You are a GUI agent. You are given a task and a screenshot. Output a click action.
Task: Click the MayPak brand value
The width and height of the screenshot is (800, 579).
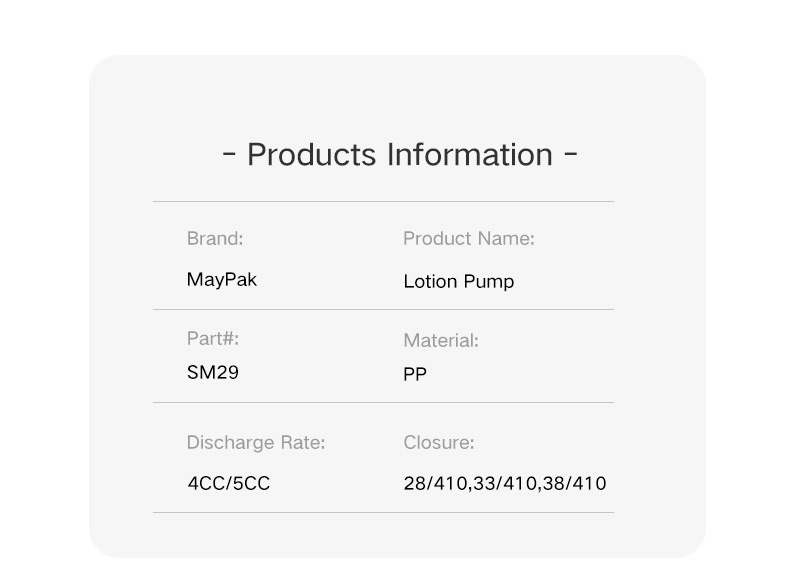[x=222, y=280]
